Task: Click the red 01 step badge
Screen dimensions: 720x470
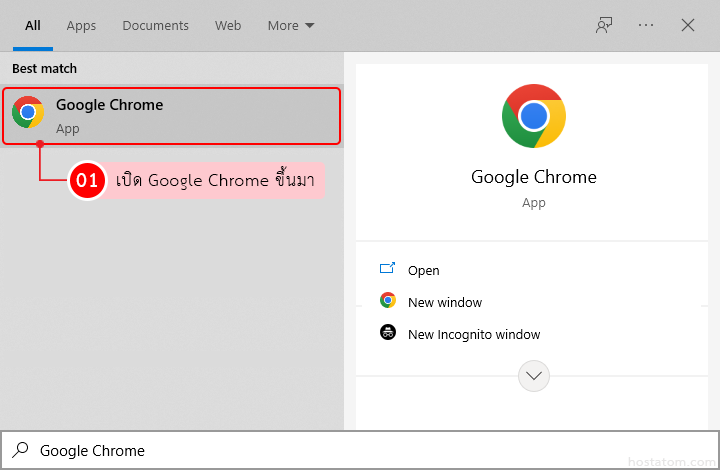Action: [87, 181]
